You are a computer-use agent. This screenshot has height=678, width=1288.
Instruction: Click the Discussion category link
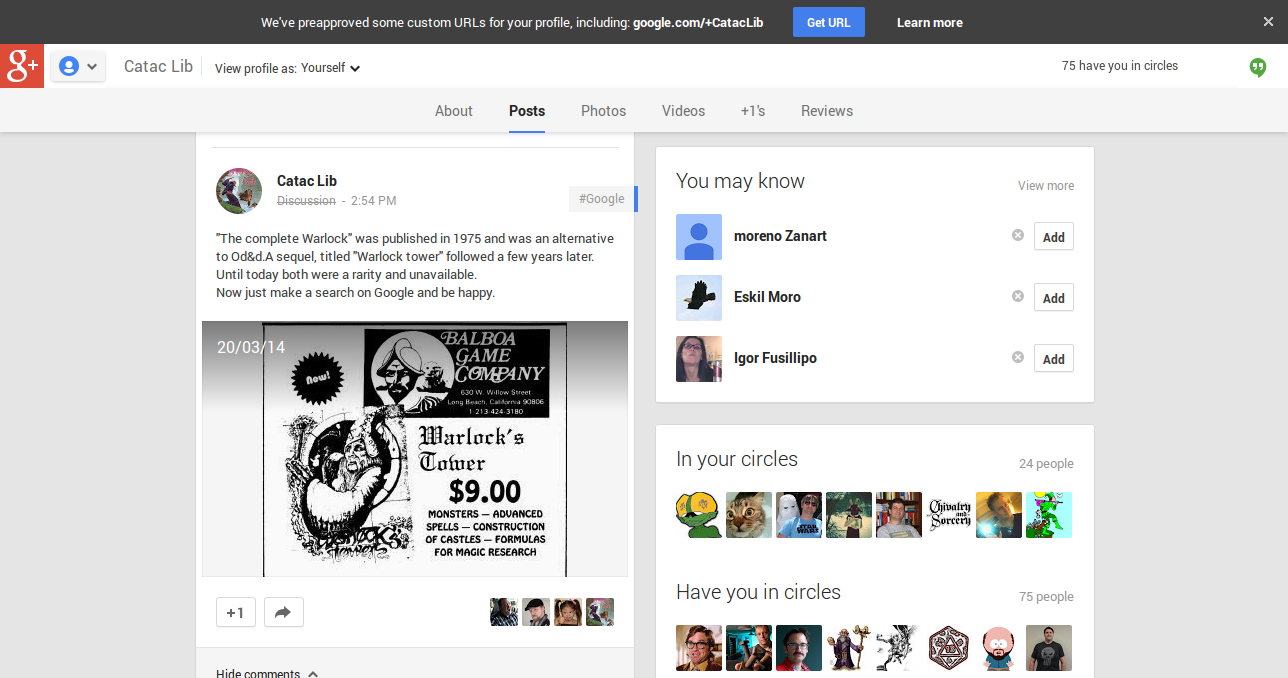tap(306, 201)
